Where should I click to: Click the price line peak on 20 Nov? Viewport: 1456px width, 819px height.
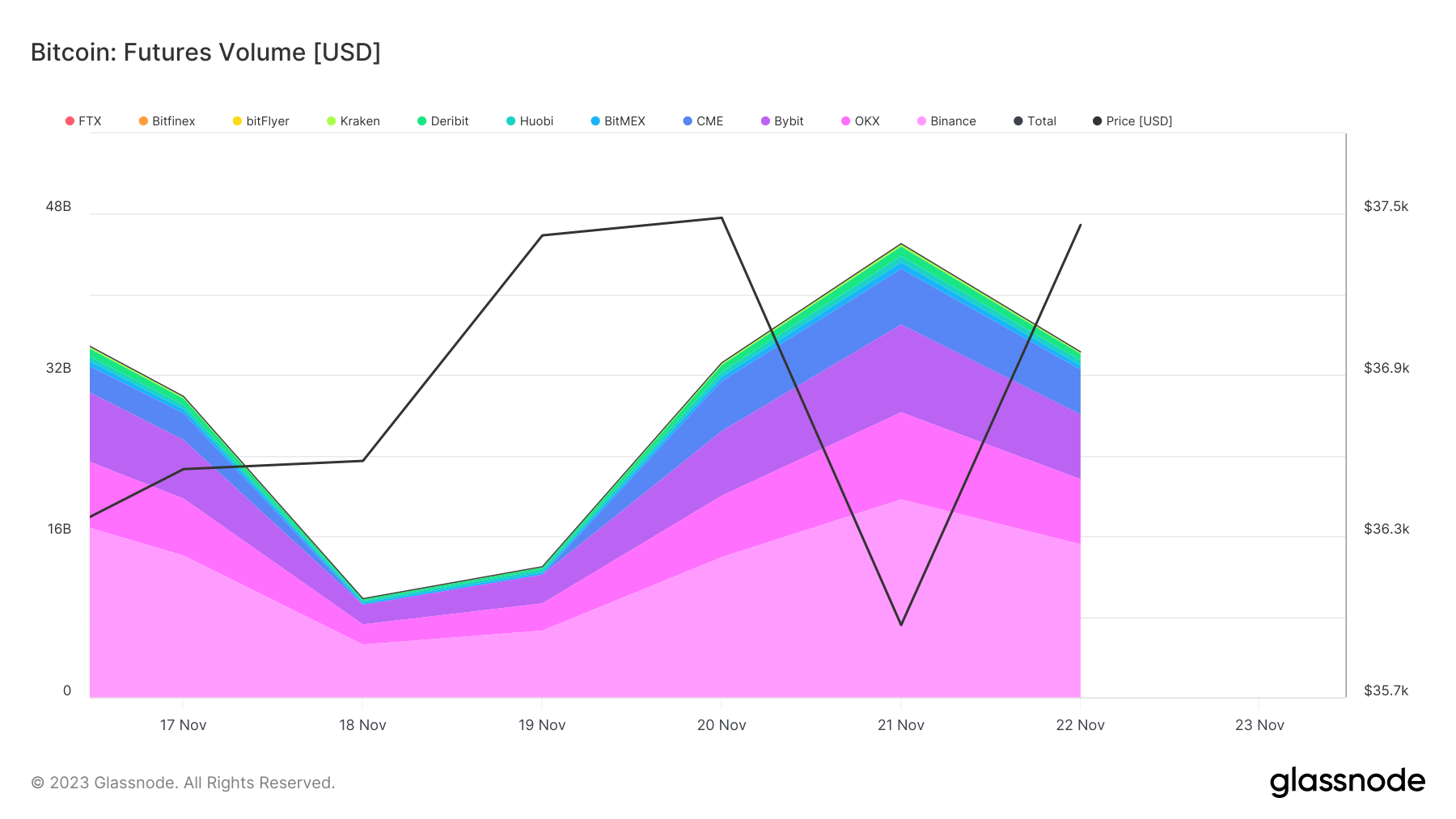722,217
